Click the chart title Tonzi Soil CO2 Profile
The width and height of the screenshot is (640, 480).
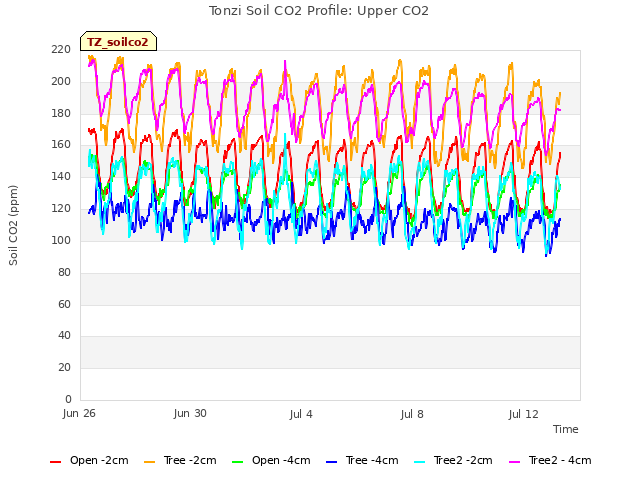(x=319, y=11)
